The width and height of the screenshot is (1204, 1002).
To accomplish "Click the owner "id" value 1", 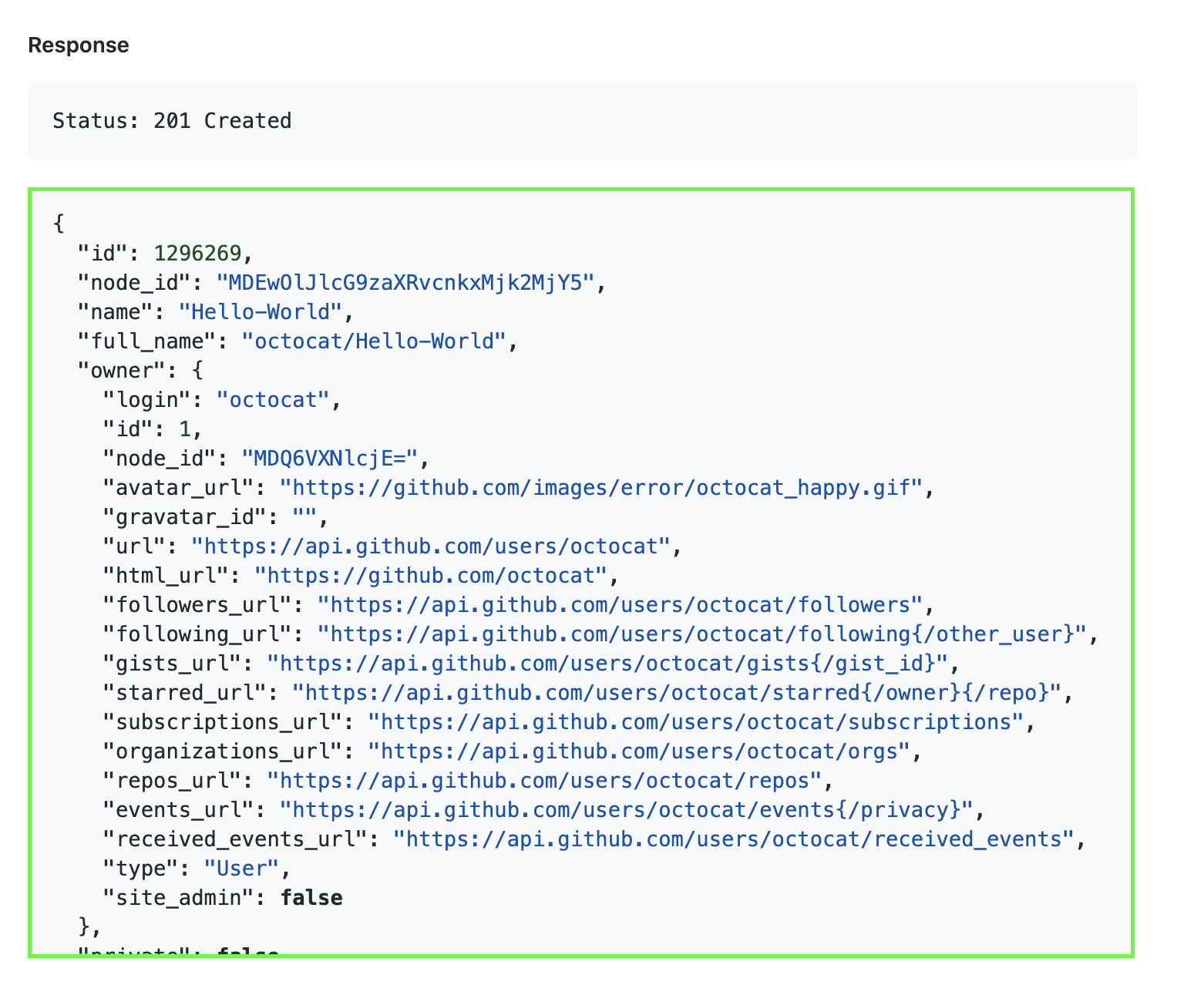I will 184,429.
